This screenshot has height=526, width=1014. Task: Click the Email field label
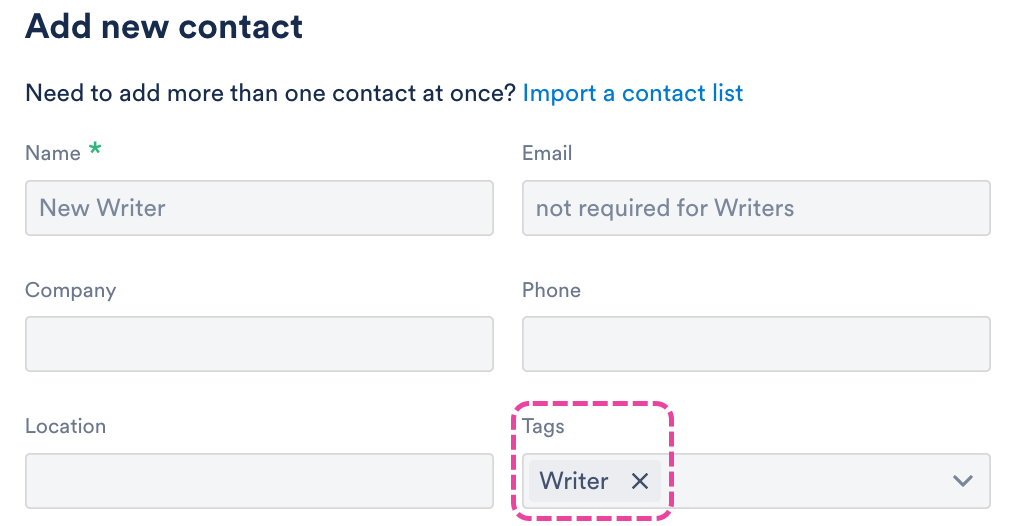(x=547, y=153)
